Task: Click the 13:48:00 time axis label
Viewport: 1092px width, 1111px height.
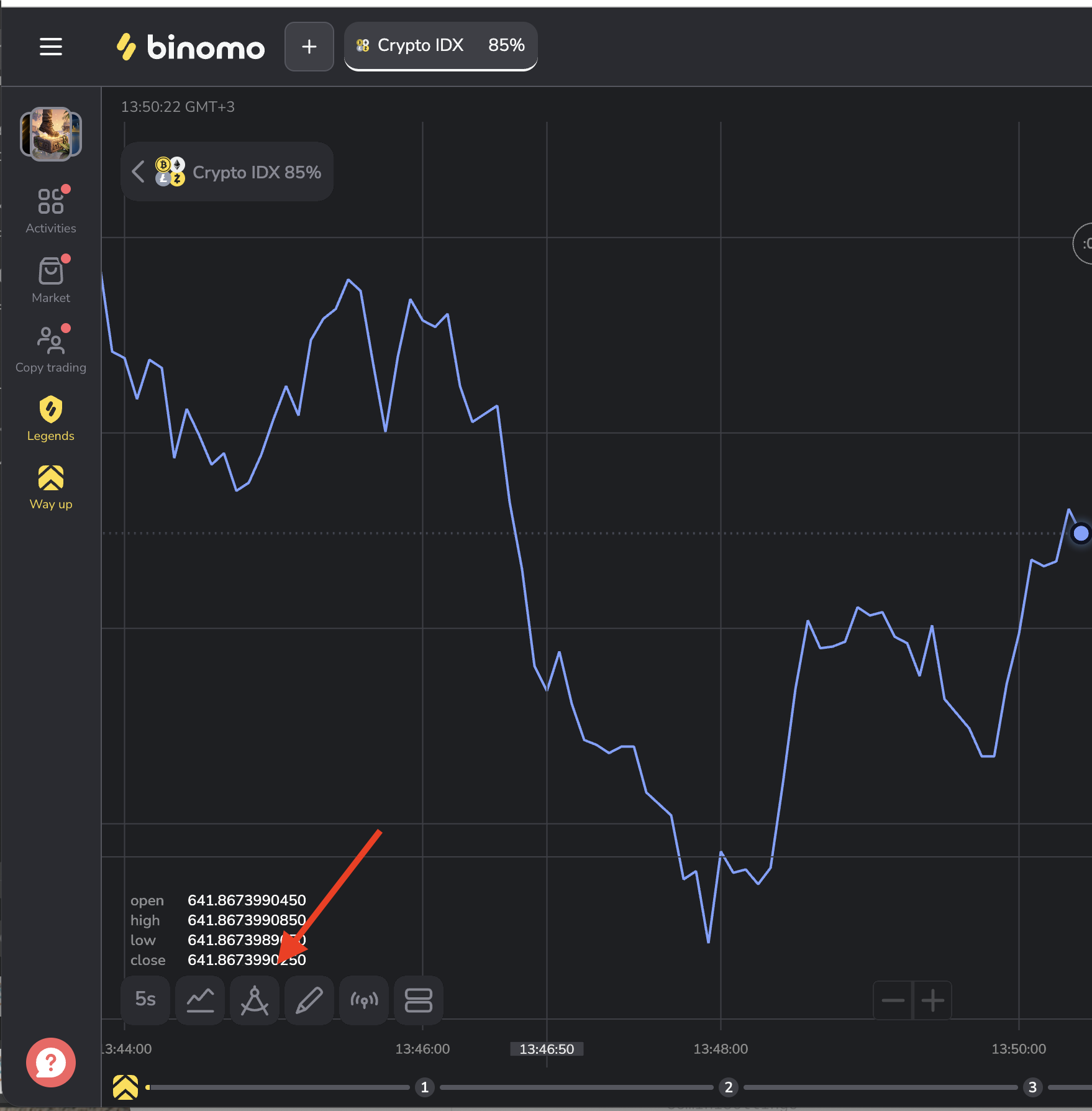Action: (x=721, y=1049)
